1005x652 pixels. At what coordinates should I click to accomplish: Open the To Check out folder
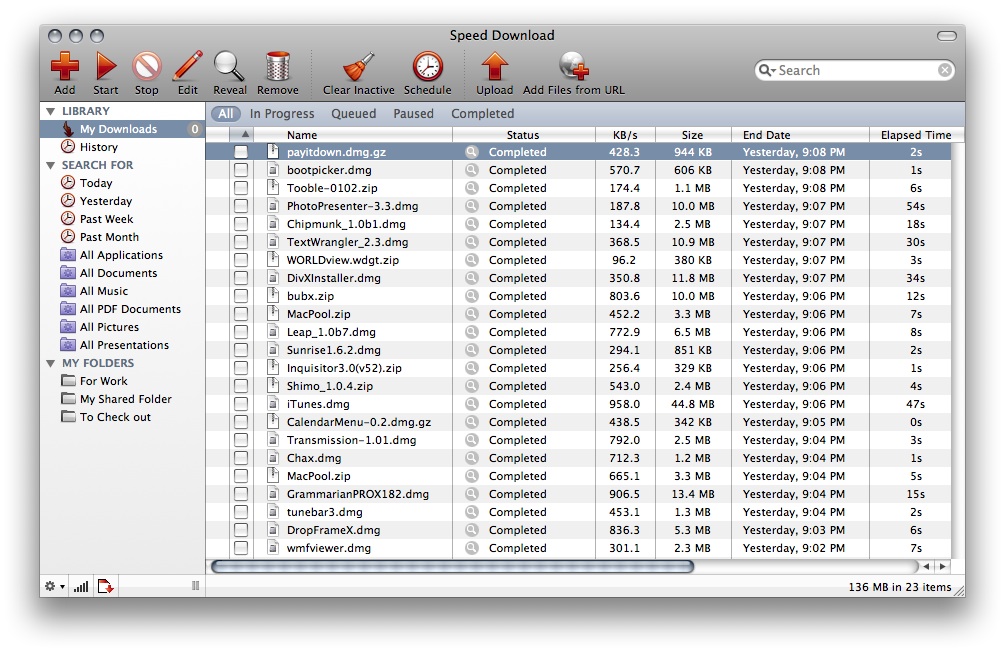click(115, 417)
